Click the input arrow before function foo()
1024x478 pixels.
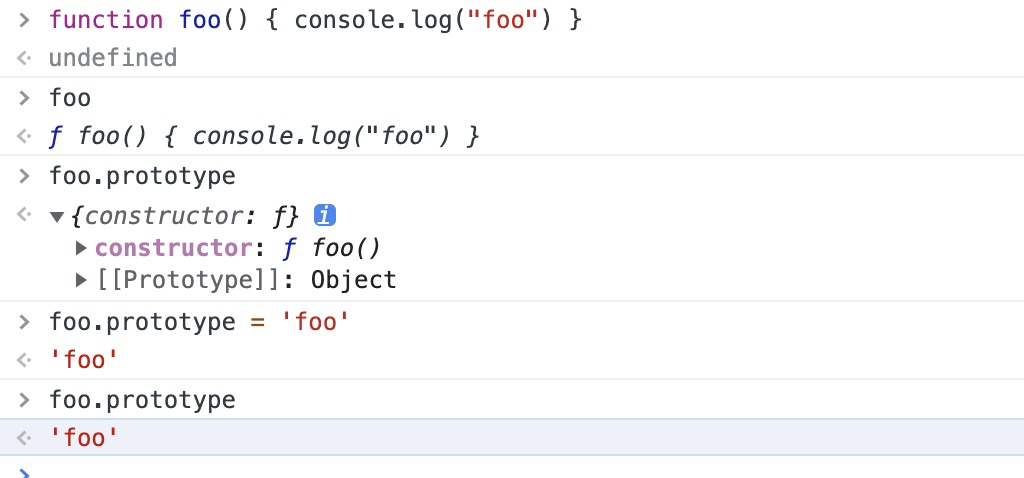coord(24,20)
